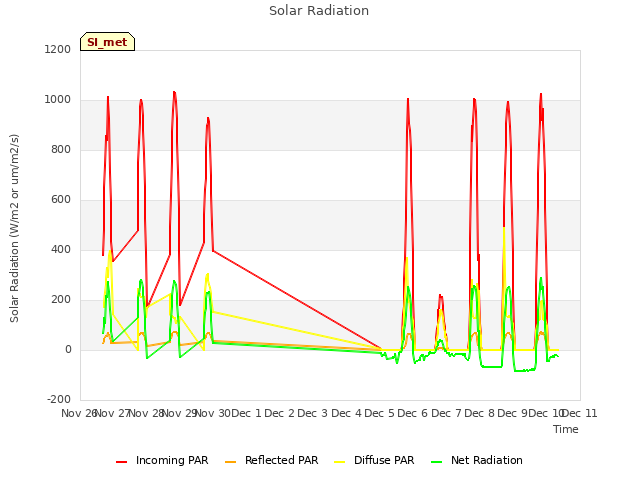Click the 1000 y-axis tick label
Screen dimensions: 640x480
click(58, 100)
